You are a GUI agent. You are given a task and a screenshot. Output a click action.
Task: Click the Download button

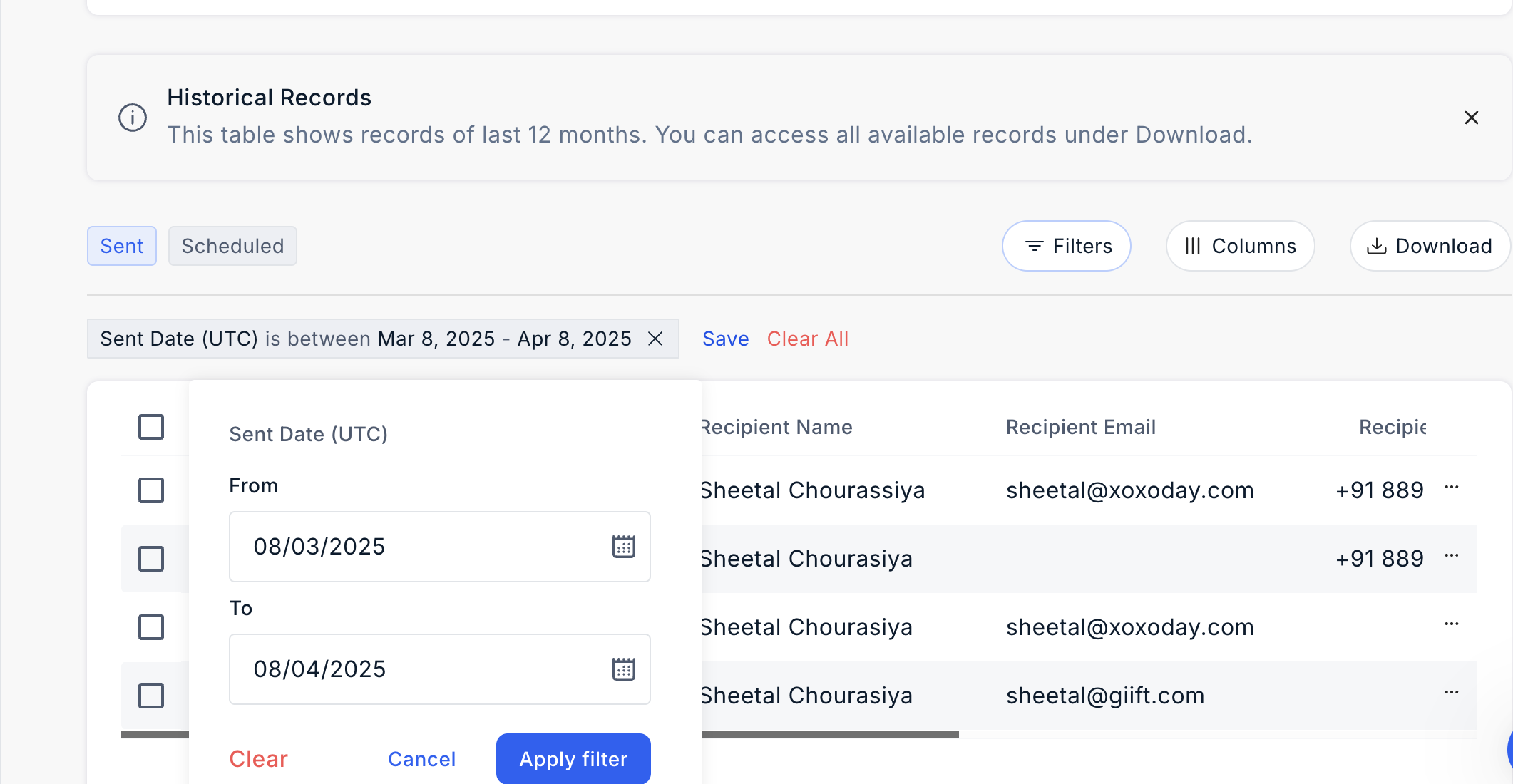coord(1429,246)
